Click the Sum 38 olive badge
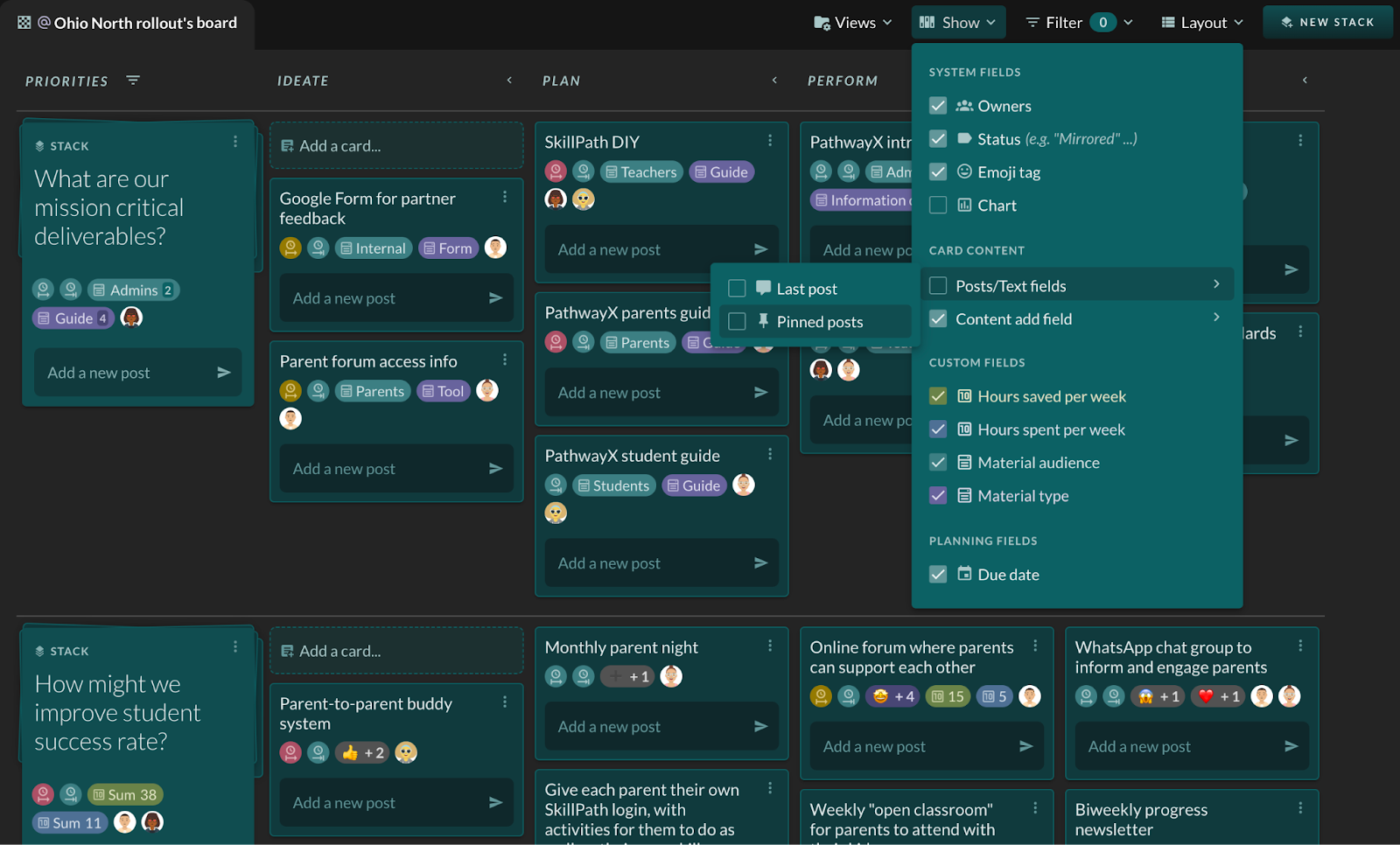The width and height of the screenshot is (1400, 845). click(125, 794)
